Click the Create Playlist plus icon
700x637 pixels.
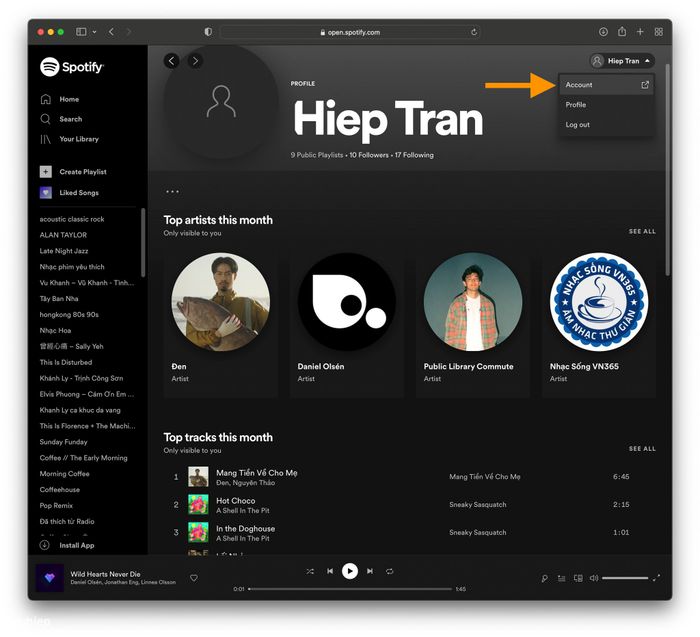point(45,172)
